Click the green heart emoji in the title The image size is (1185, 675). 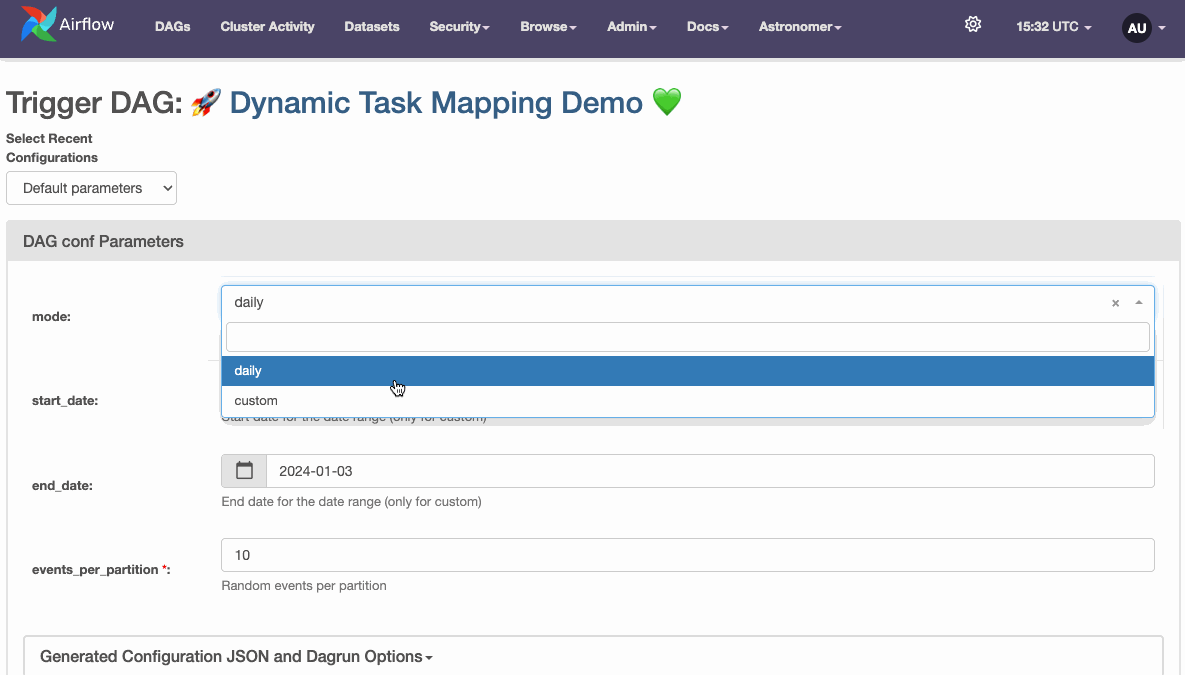coord(666,101)
